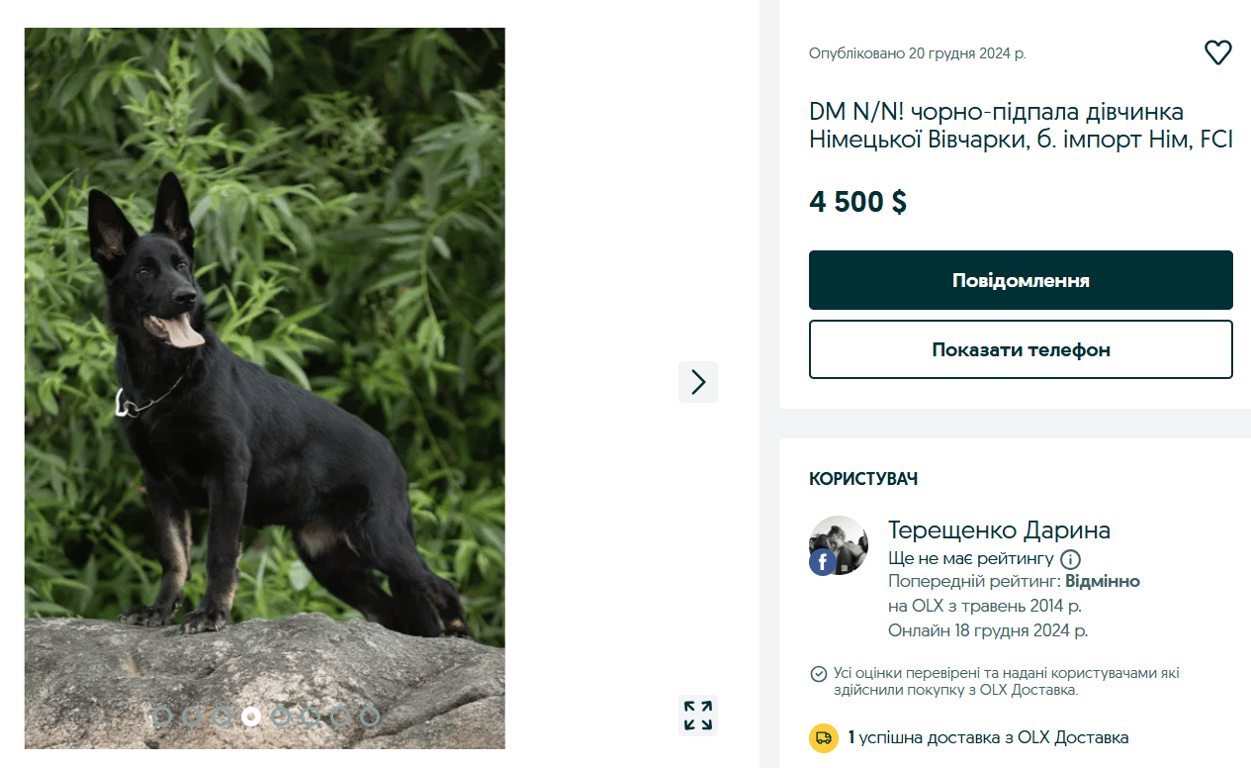Click Показати телефон to reveal number
This screenshot has height=768, width=1251.
[1020, 350]
